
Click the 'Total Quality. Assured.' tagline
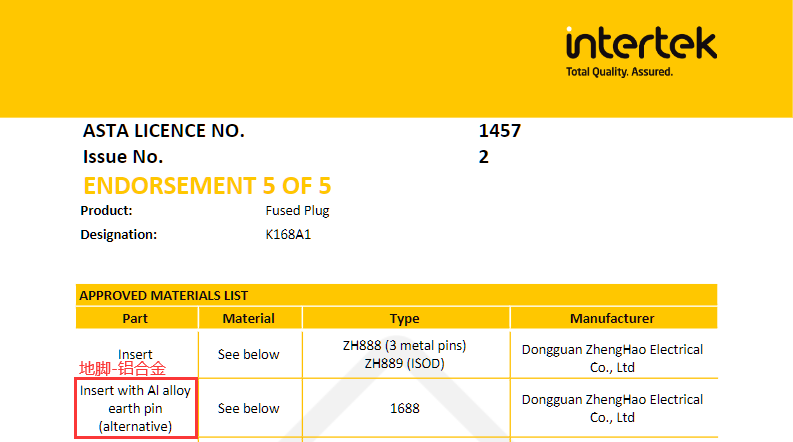[x=619, y=73]
